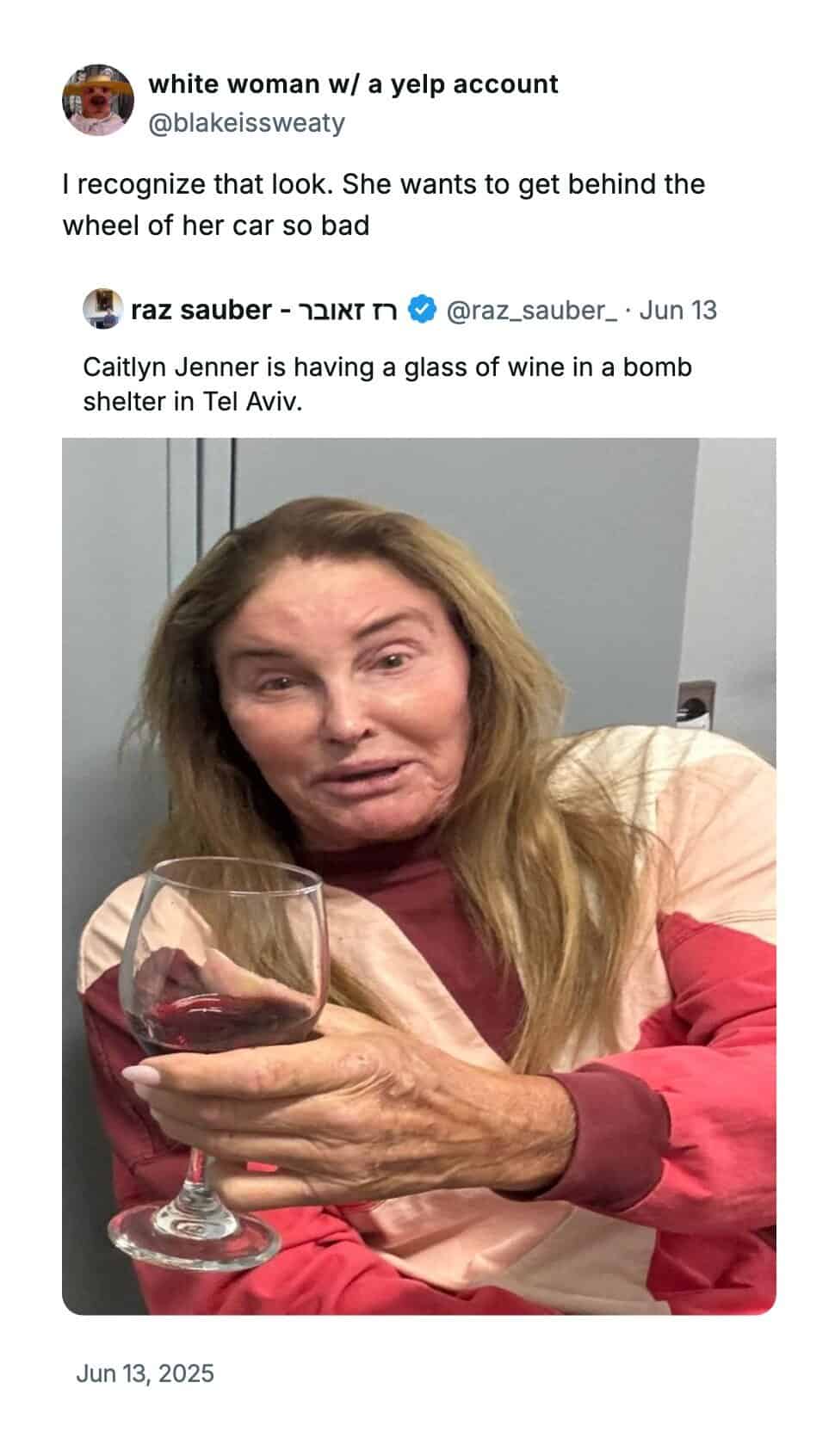835x1456 pixels.
Task: Open the quoted post's "Jun 13" timestamp
Action: click(x=678, y=310)
